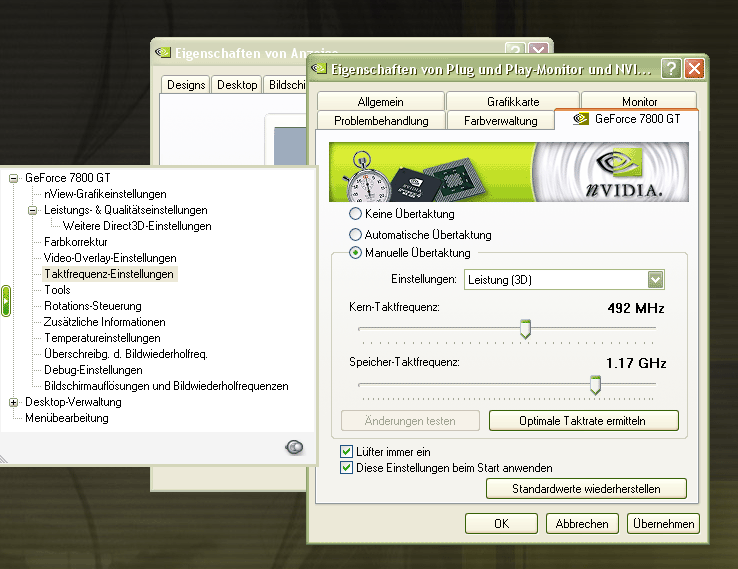Click Standardwerte wiederherstellen button
The height and width of the screenshot is (569, 738).
586,489
